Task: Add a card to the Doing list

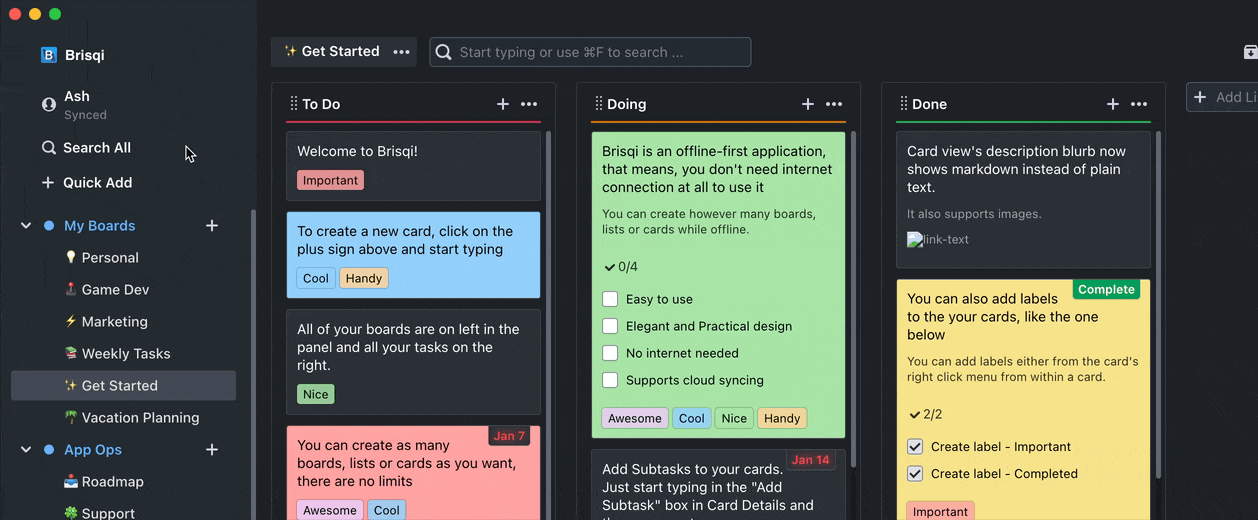Action: coord(808,104)
